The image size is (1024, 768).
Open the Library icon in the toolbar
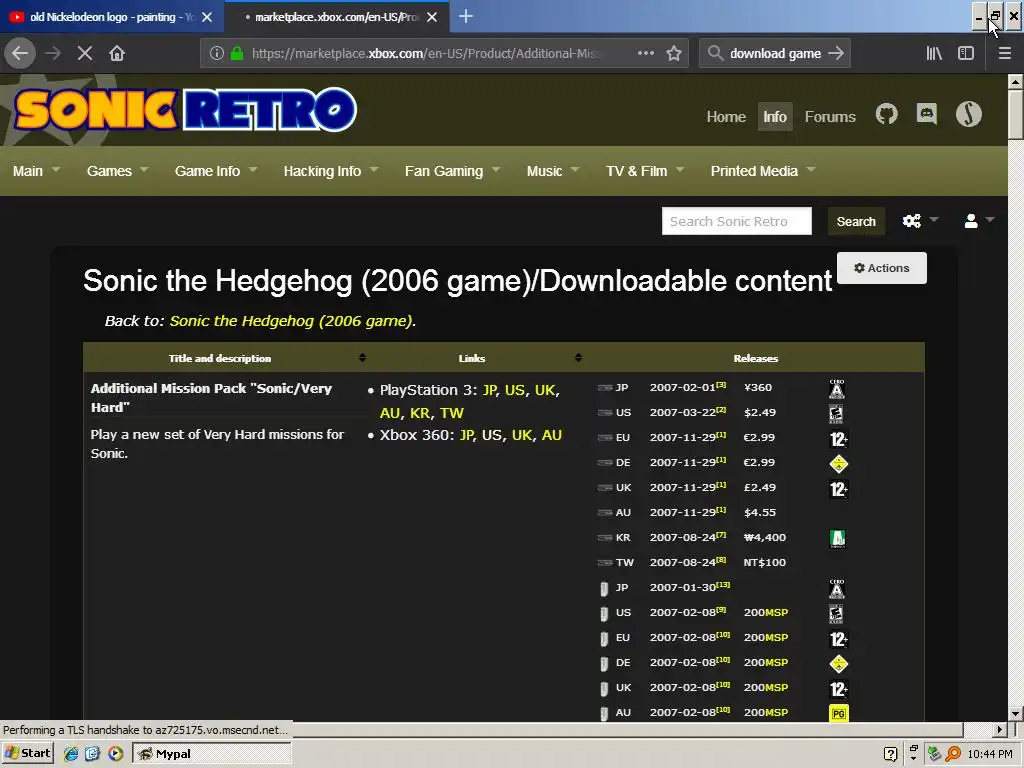934,53
